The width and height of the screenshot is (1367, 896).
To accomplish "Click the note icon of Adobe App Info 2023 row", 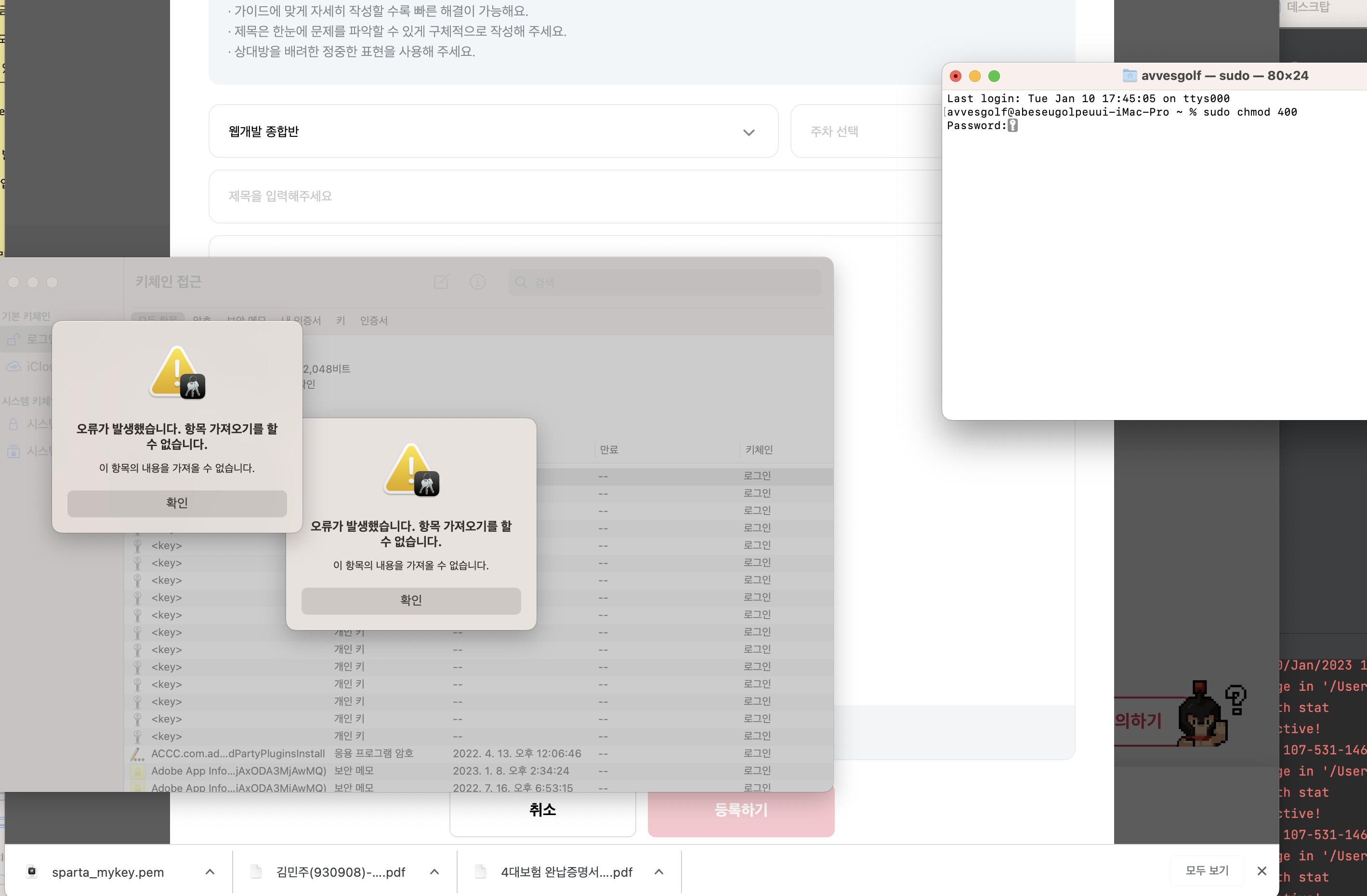I will point(137,771).
